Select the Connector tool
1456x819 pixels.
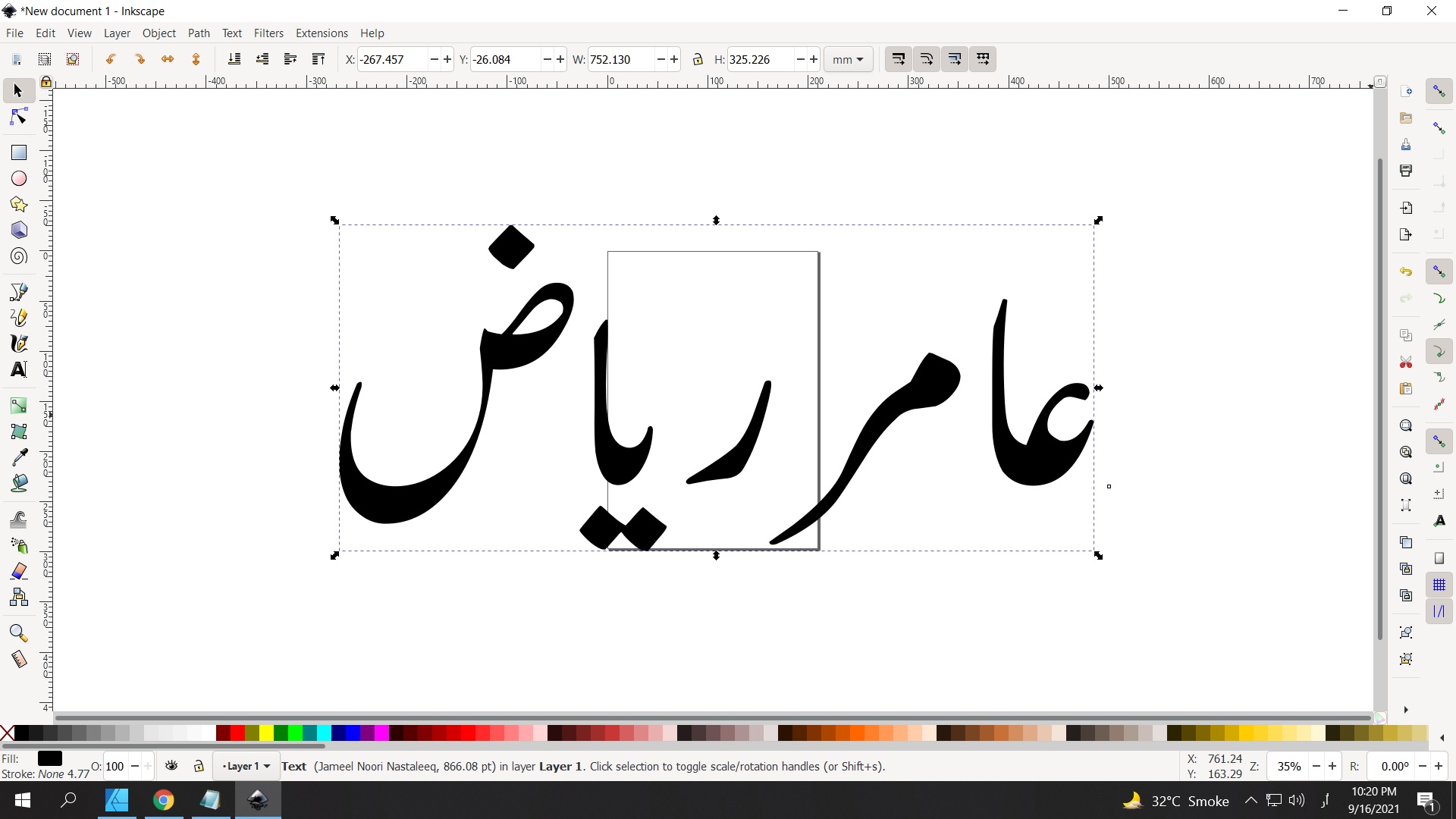click(18, 597)
